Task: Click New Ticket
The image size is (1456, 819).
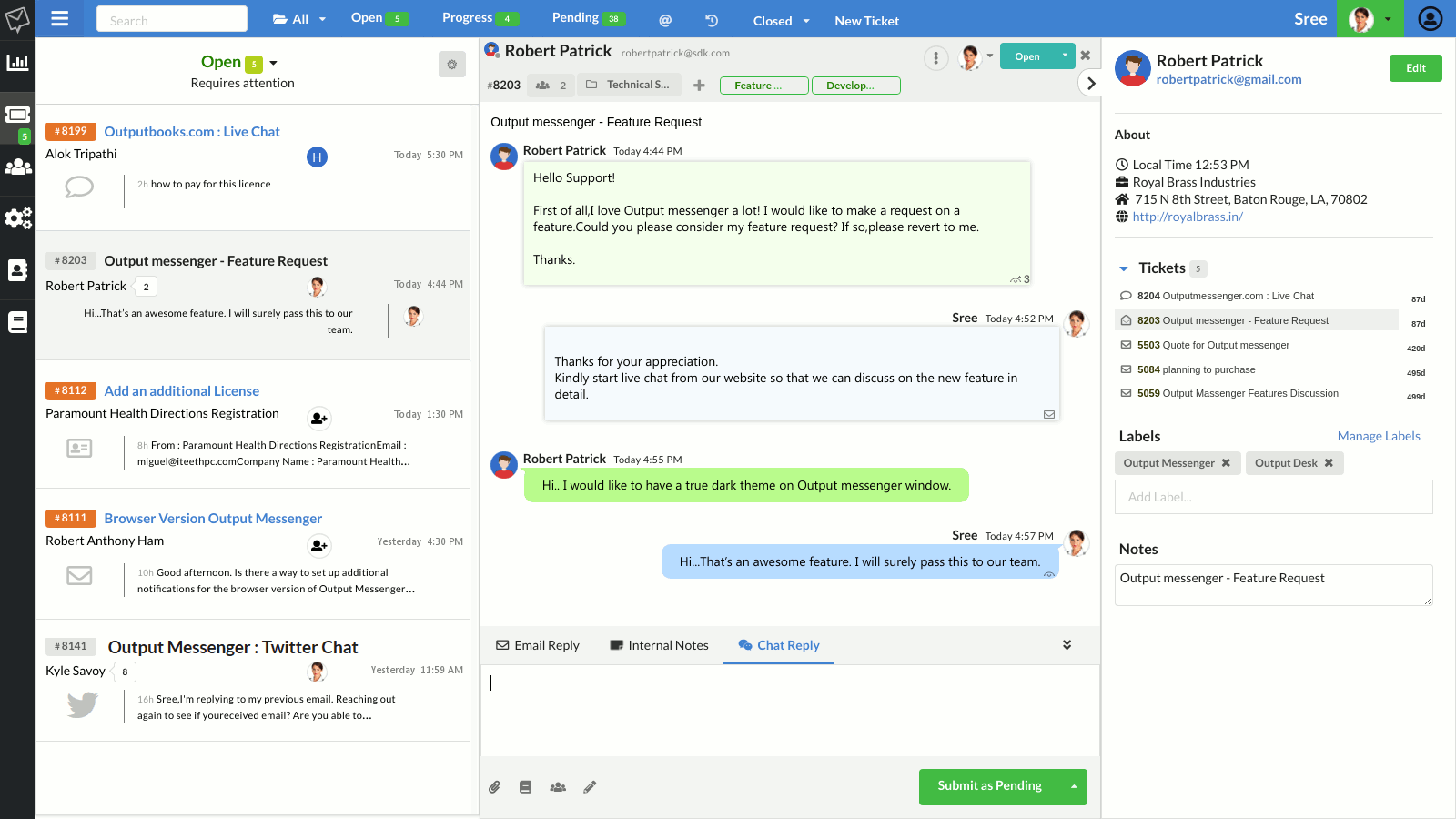Action: click(866, 21)
